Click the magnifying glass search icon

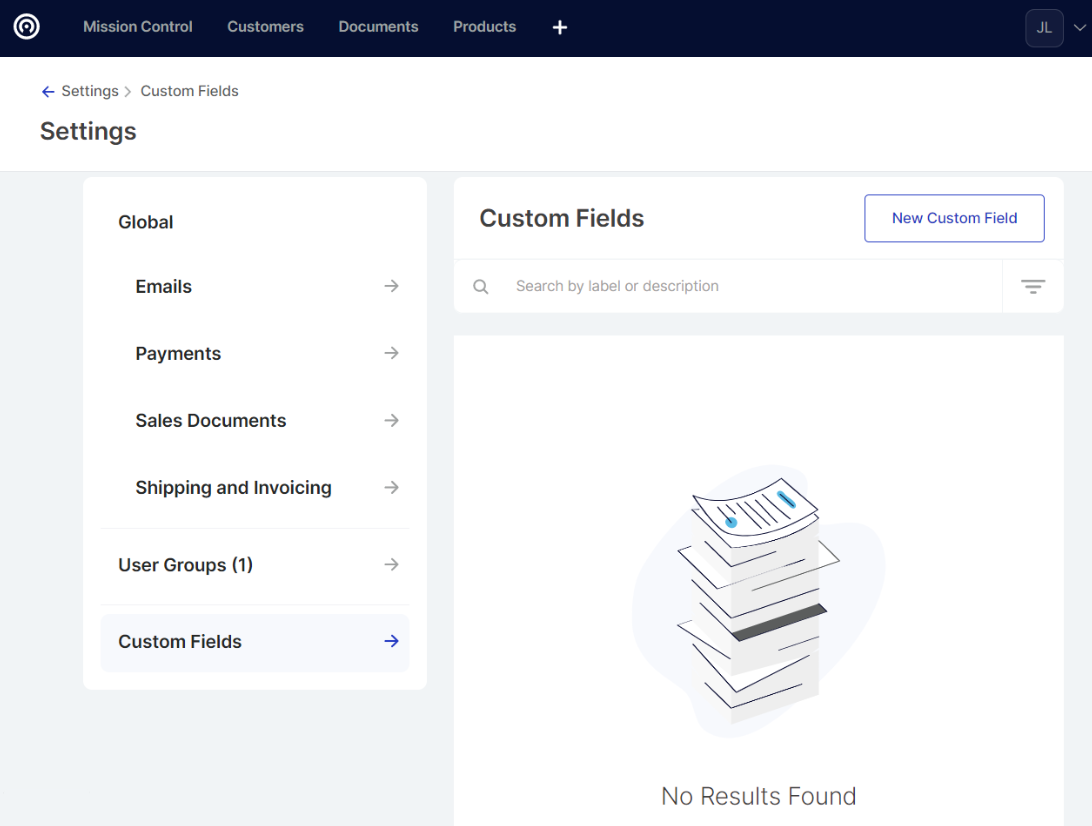(481, 287)
